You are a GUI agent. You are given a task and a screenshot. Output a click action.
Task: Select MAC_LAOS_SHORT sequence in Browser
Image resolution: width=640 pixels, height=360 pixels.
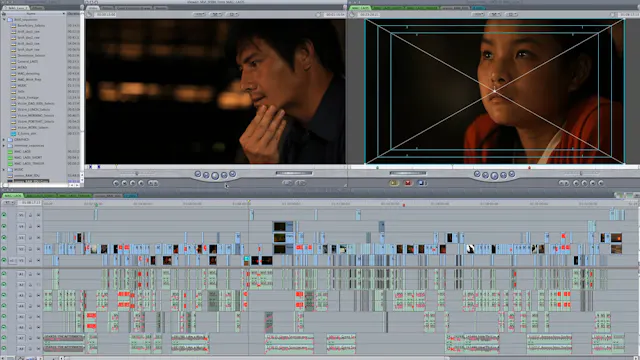(29, 157)
